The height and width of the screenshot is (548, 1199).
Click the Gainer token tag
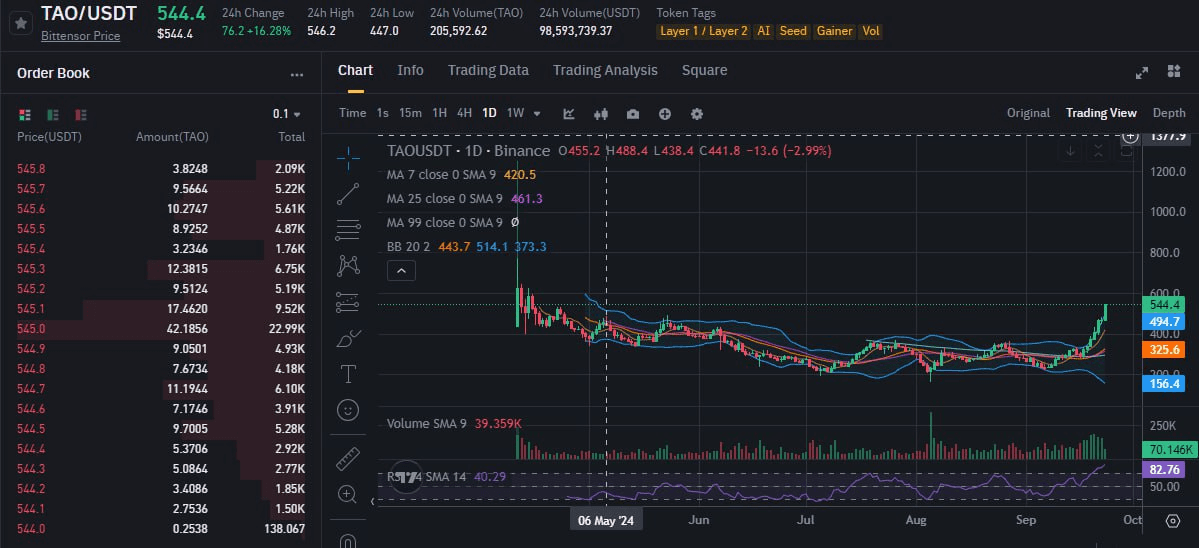tap(834, 31)
